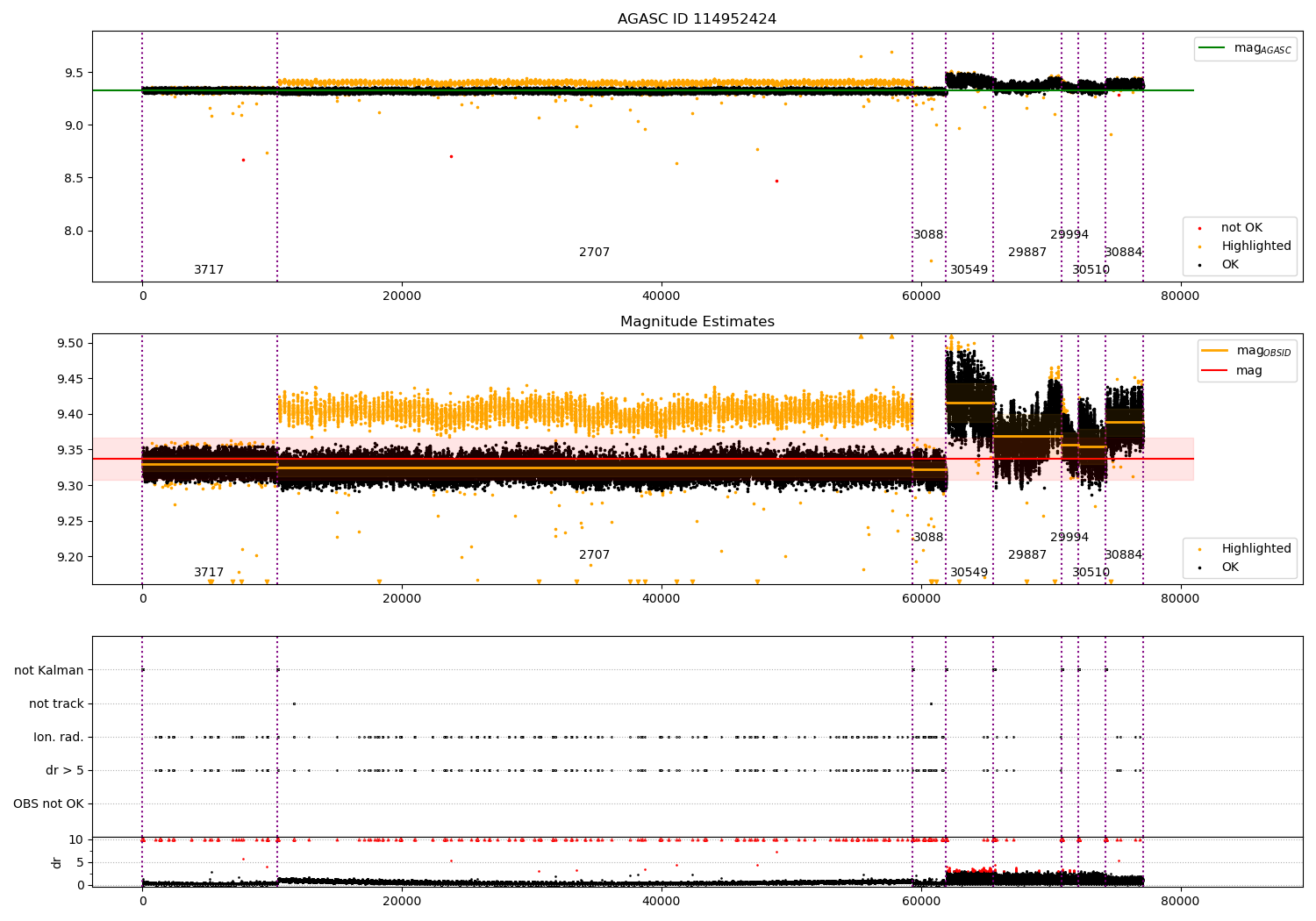The height and width of the screenshot is (921, 1316).
Task: Click the 9.0 y-axis tick label
Action: pyautogui.click(x=74, y=125)
